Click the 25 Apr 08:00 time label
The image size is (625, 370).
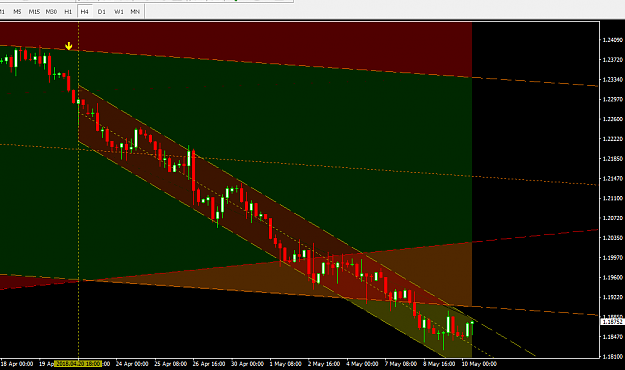point(171,364)
